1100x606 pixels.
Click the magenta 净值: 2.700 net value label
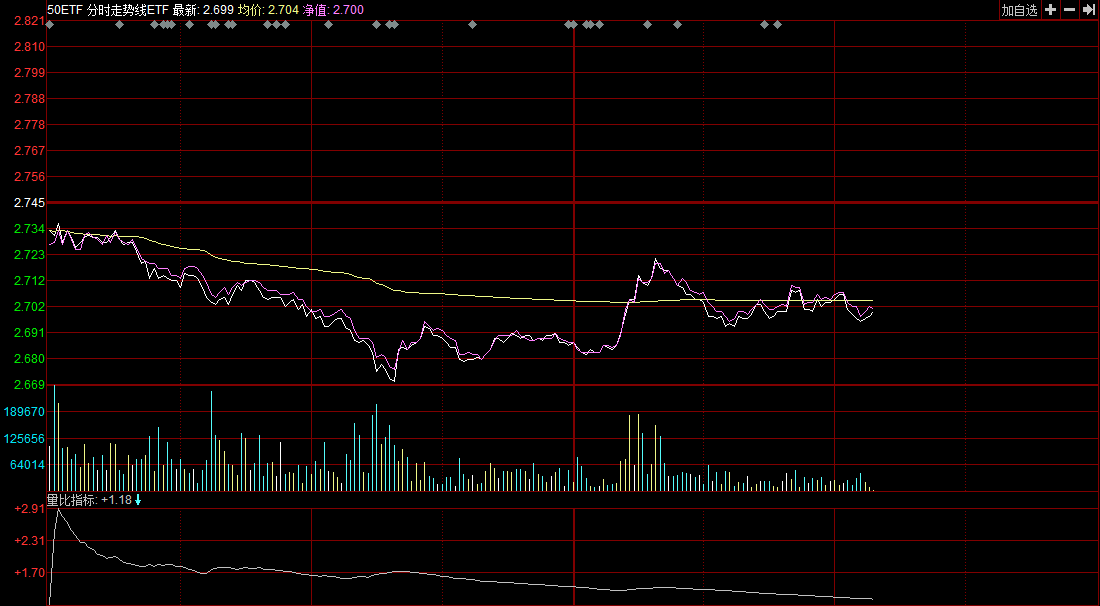pos(333,10)
